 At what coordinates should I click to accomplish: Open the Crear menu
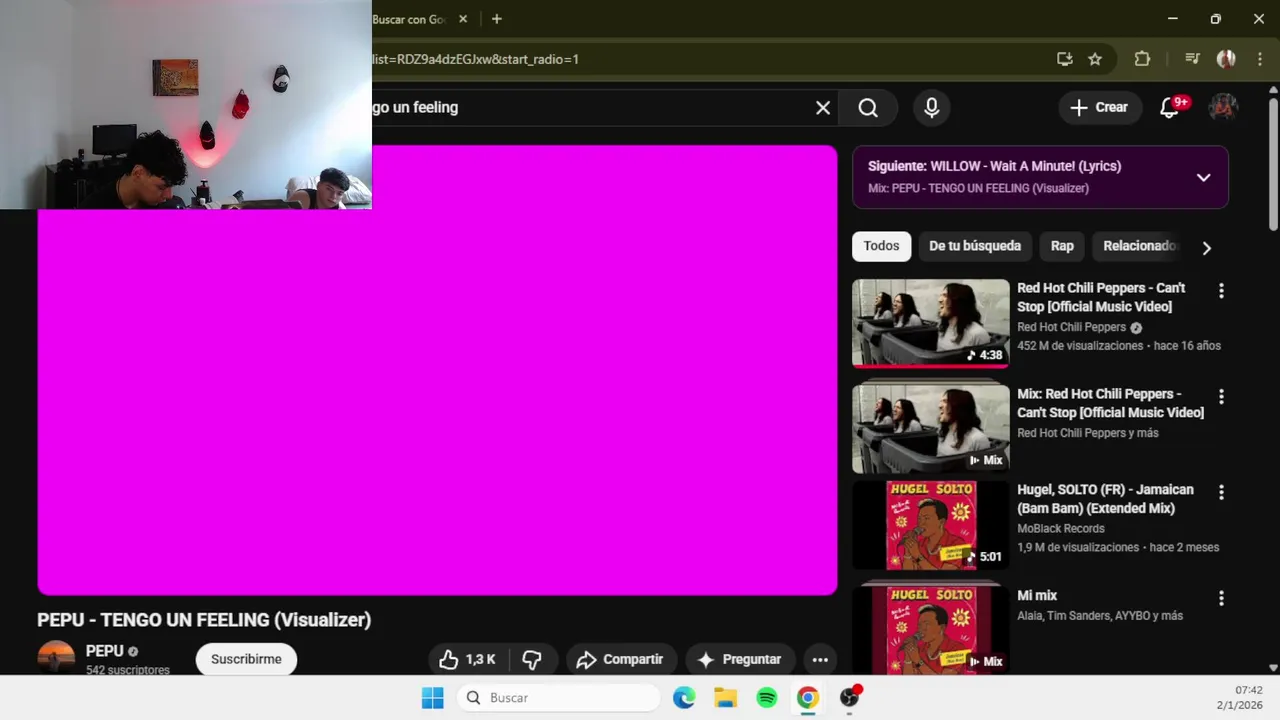(1099, 108)
